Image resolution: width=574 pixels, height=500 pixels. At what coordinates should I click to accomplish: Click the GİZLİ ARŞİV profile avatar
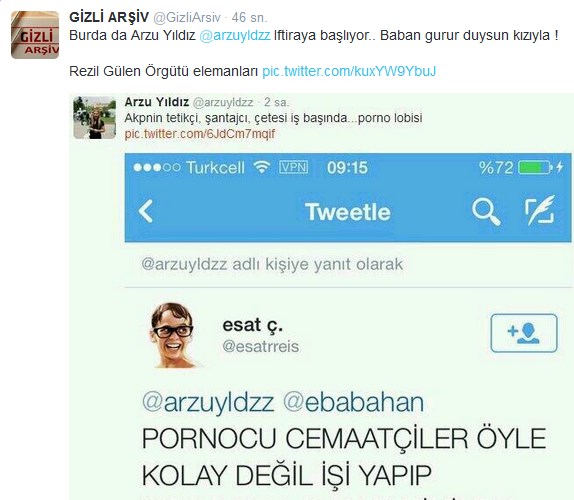pyautogui.click(x=35, y=35)
